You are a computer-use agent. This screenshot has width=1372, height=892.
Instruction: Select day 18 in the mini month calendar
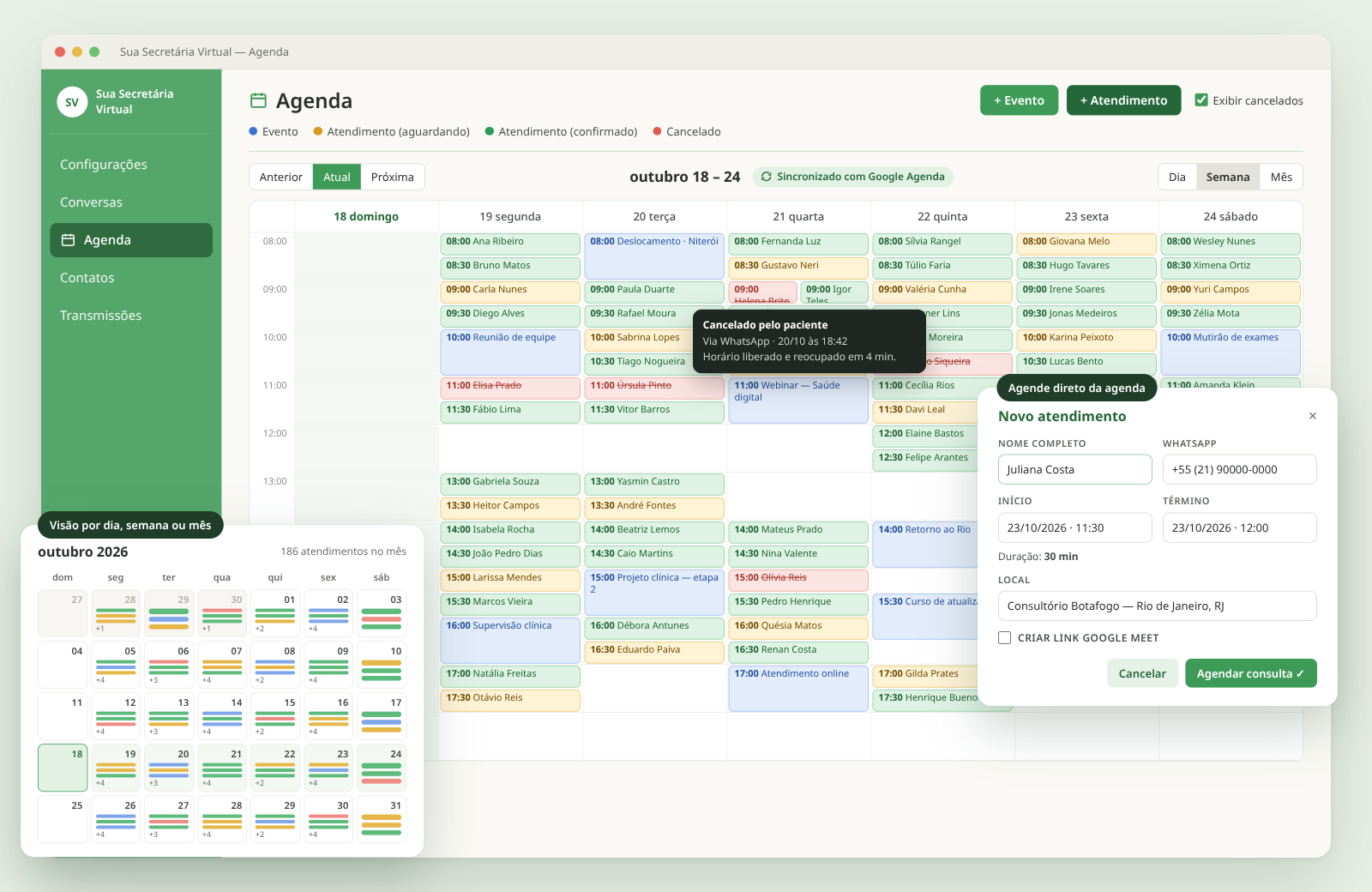63,768
